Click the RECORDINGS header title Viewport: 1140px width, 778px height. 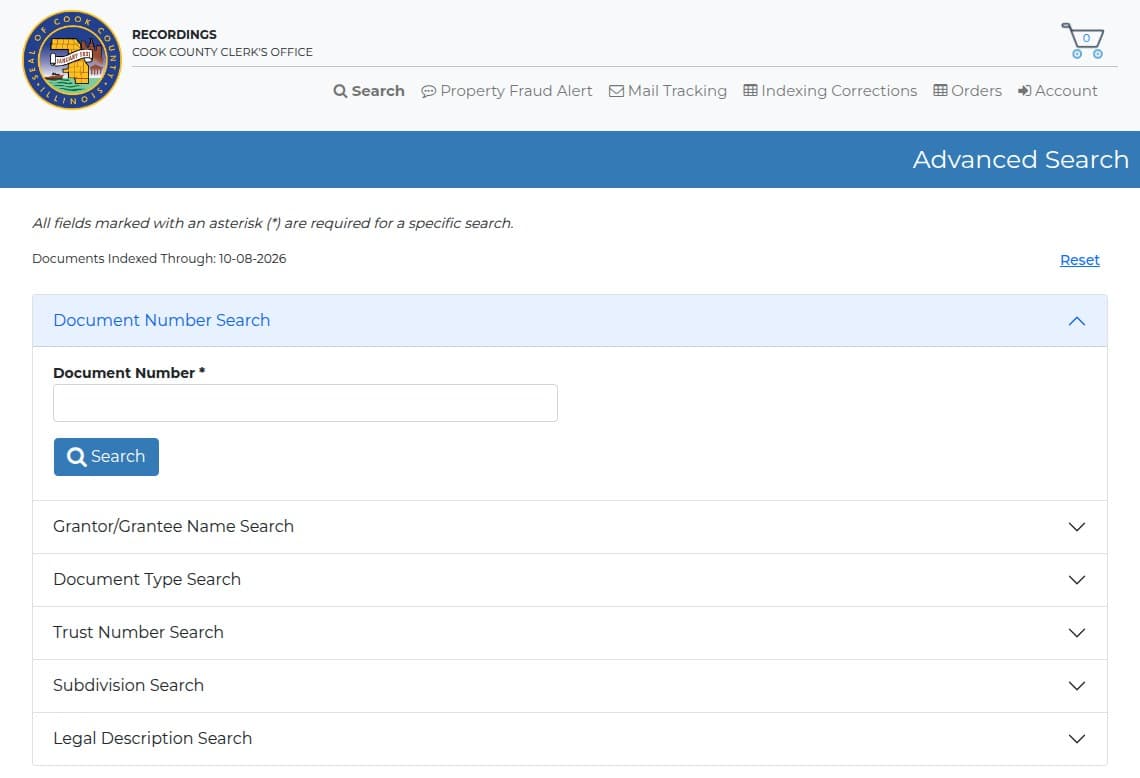[174, 34]
